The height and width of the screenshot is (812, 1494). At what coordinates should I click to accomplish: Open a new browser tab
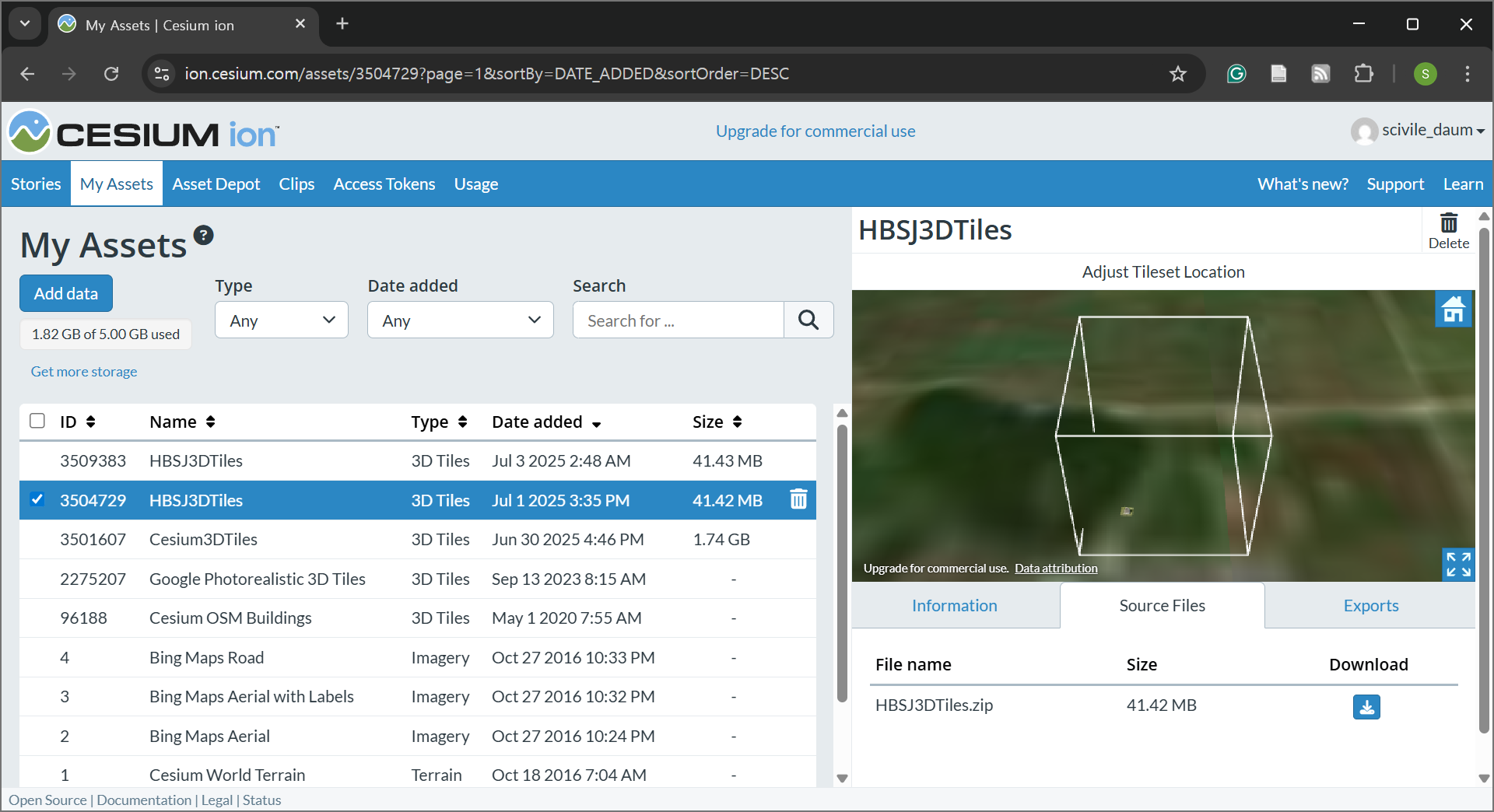[342, 24]
